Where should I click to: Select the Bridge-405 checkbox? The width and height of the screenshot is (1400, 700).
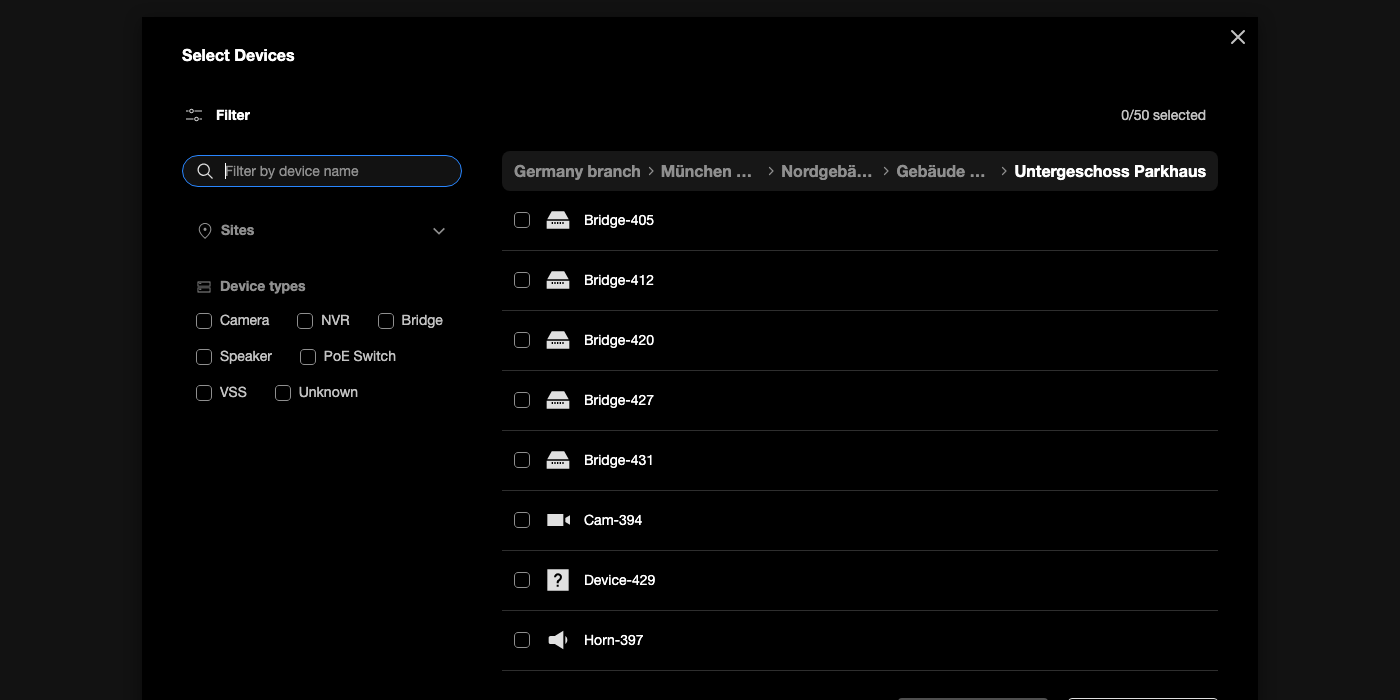click(522, 220)
